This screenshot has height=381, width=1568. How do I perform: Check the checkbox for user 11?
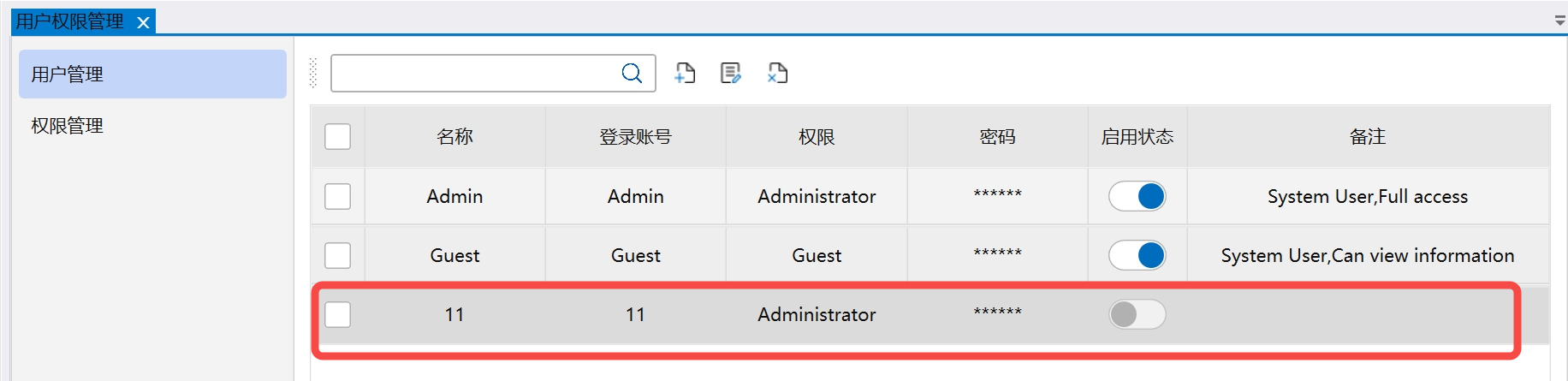point(338,314)
